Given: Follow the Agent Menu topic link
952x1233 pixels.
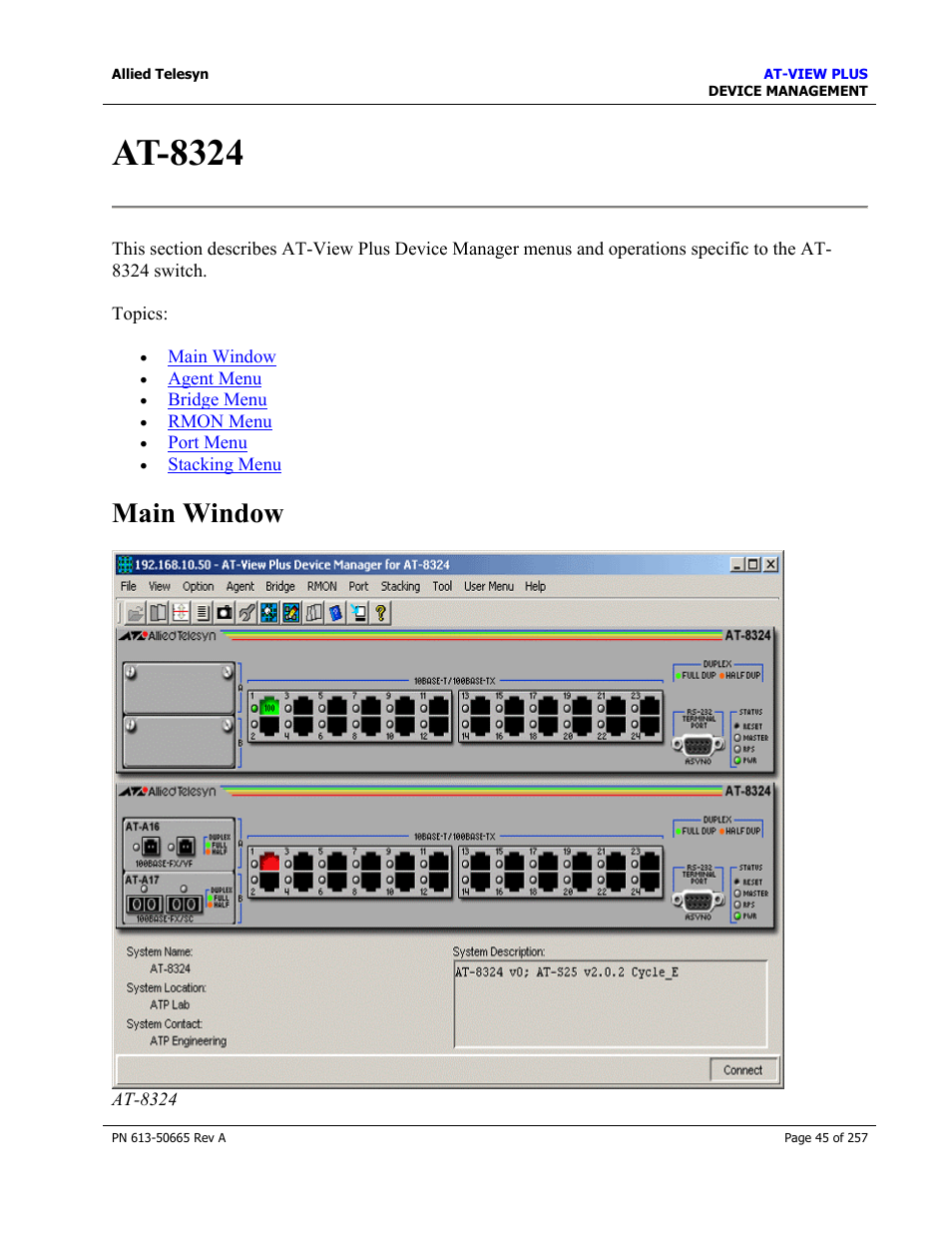Looking at the screenshot, I should [x=215, y=378].
